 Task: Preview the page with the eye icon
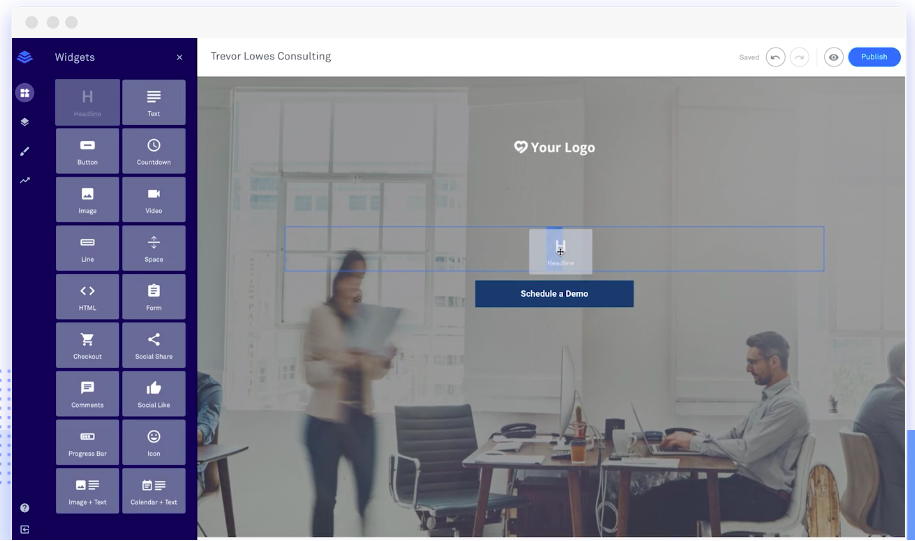(x=833, y=57)
